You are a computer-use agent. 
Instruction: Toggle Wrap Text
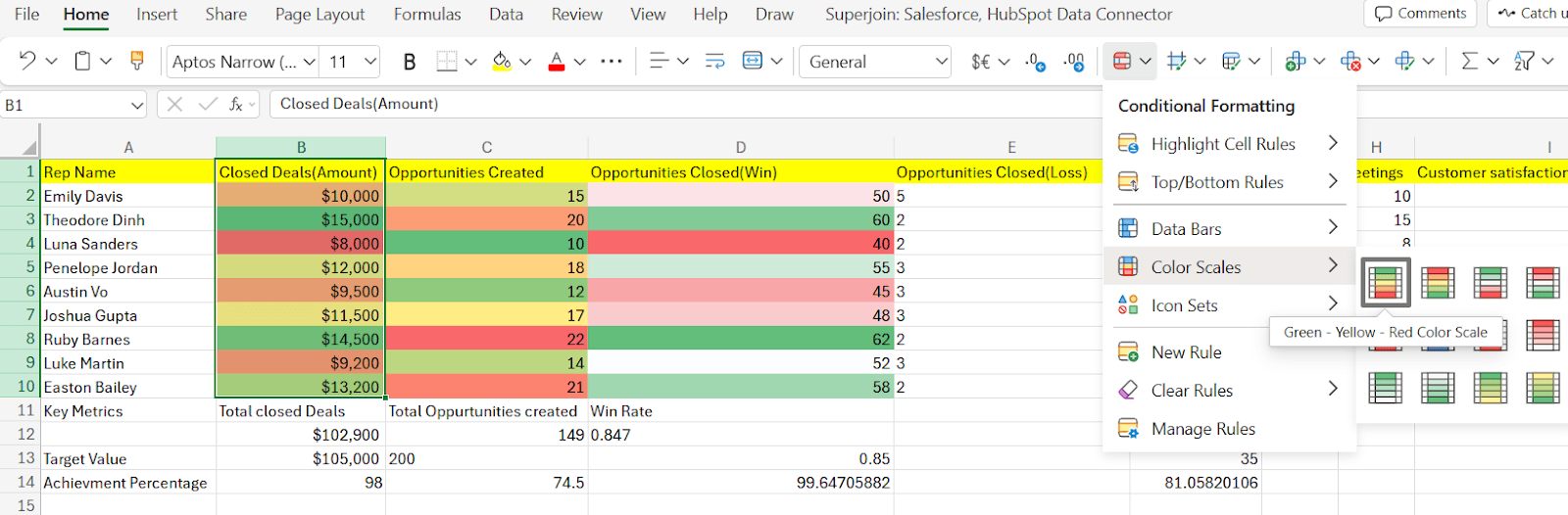coord(715,61)
